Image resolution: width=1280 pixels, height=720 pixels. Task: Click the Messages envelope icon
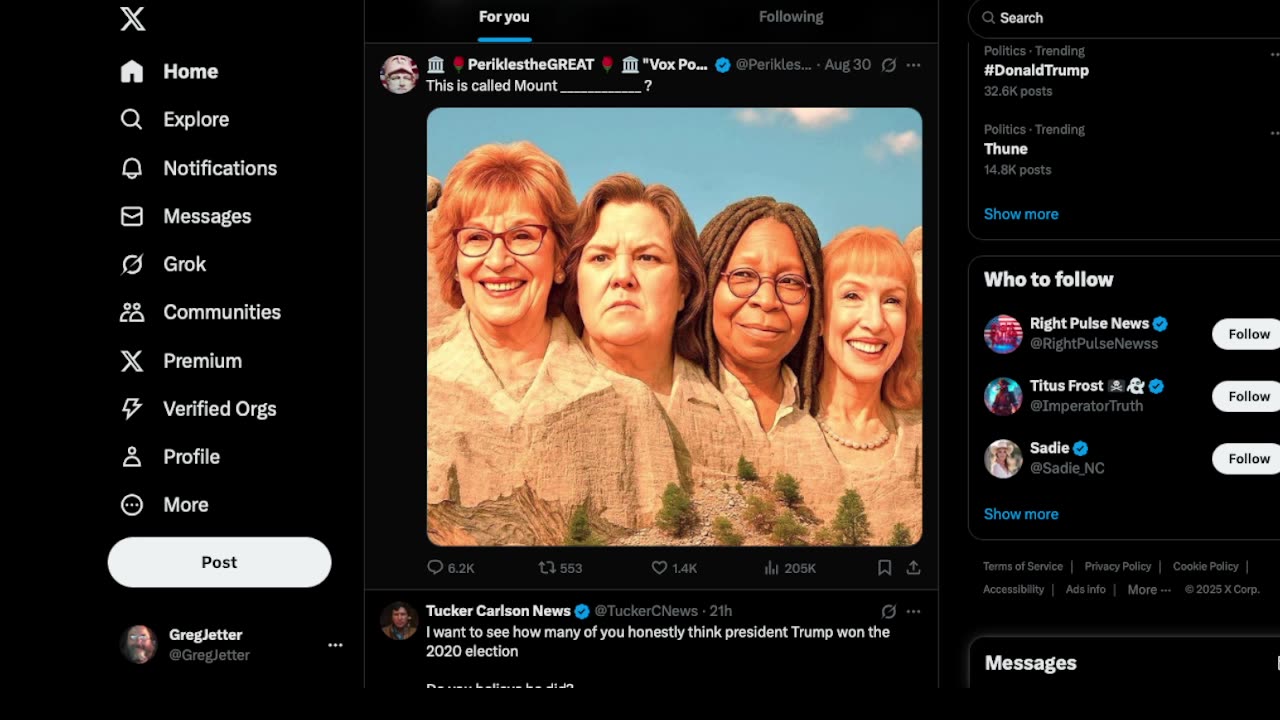(132, 216)
